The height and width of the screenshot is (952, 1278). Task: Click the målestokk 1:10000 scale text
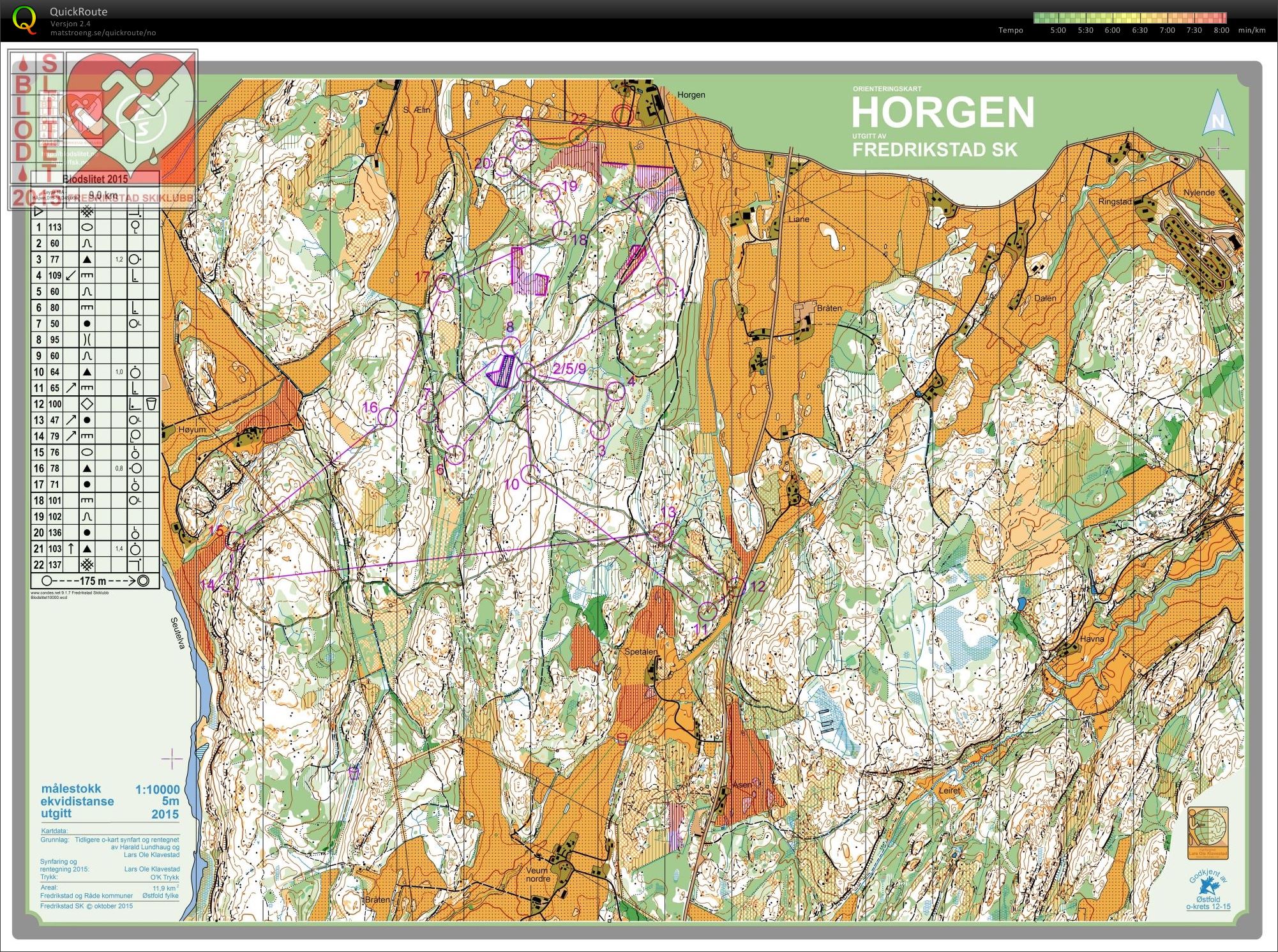tap(110, 789)
